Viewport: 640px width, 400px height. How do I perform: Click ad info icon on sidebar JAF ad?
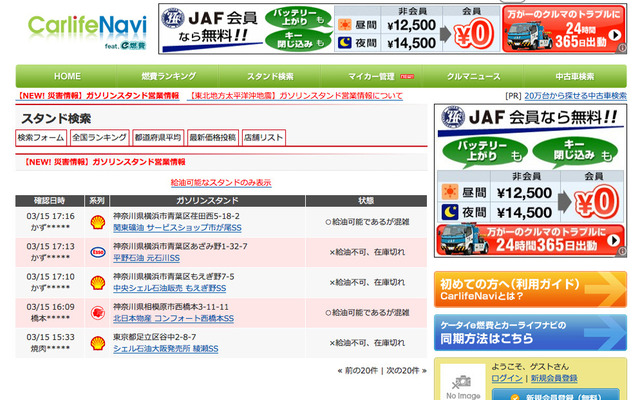click(622, 251)
